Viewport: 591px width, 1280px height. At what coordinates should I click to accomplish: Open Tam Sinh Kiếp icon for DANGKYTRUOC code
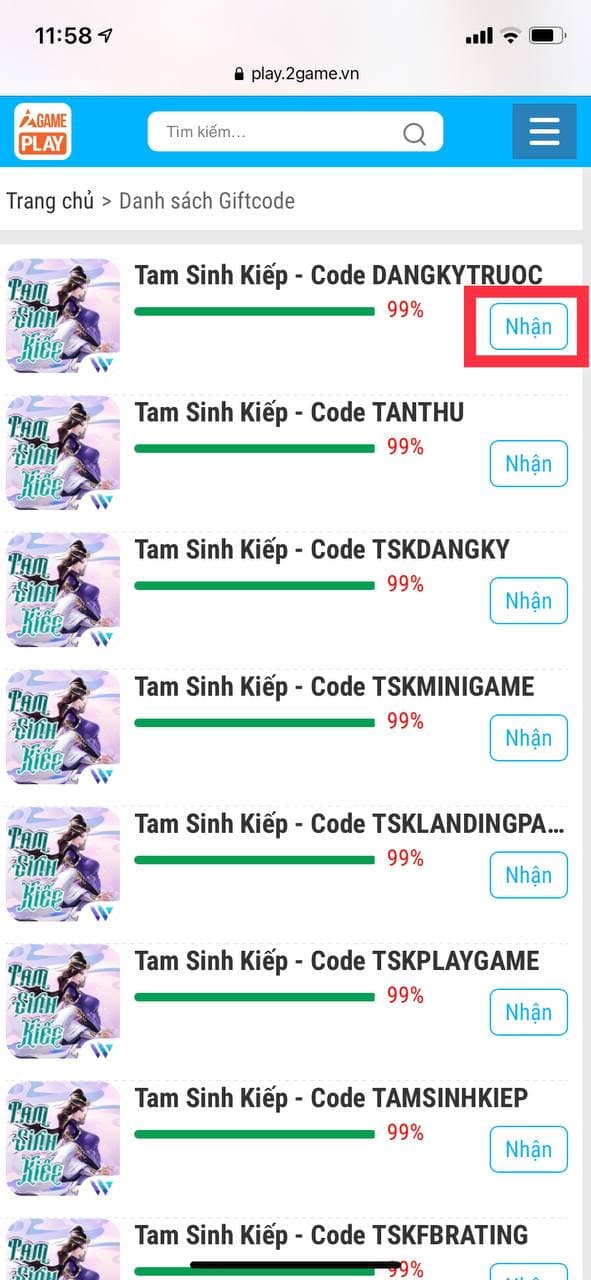click(x=63, y=316)
